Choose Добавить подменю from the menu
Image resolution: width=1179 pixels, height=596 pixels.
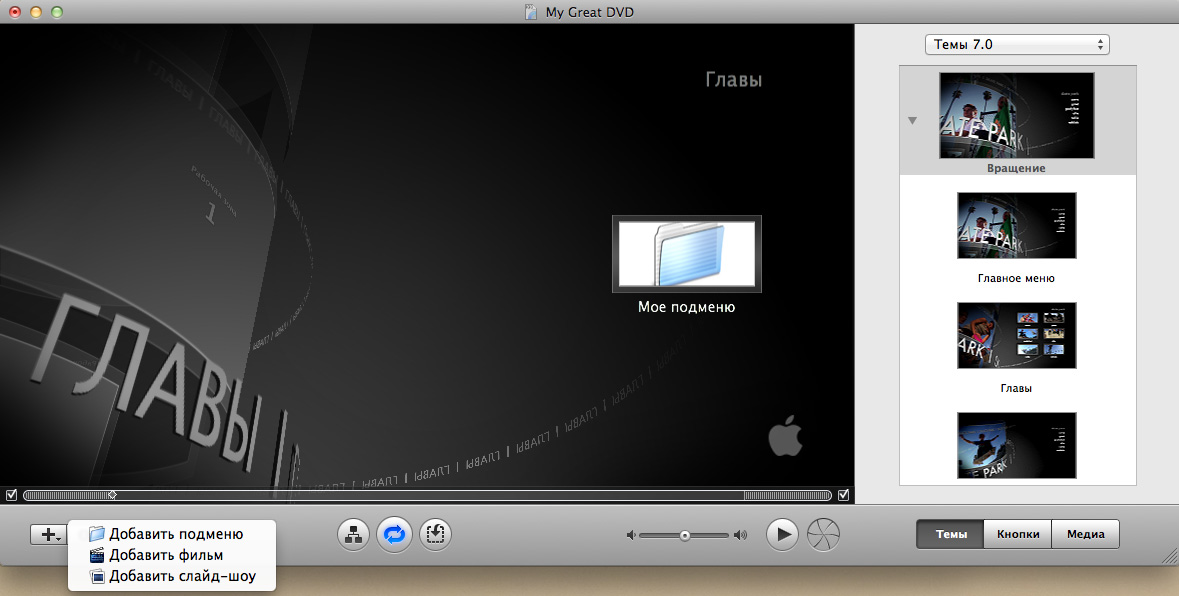pyautogui.click(x=175, y=534)
